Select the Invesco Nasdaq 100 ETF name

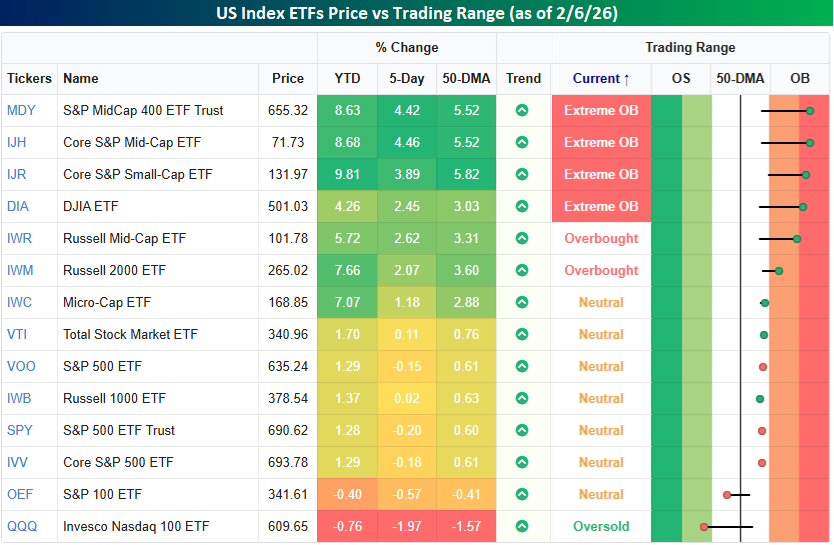[136, 526]
